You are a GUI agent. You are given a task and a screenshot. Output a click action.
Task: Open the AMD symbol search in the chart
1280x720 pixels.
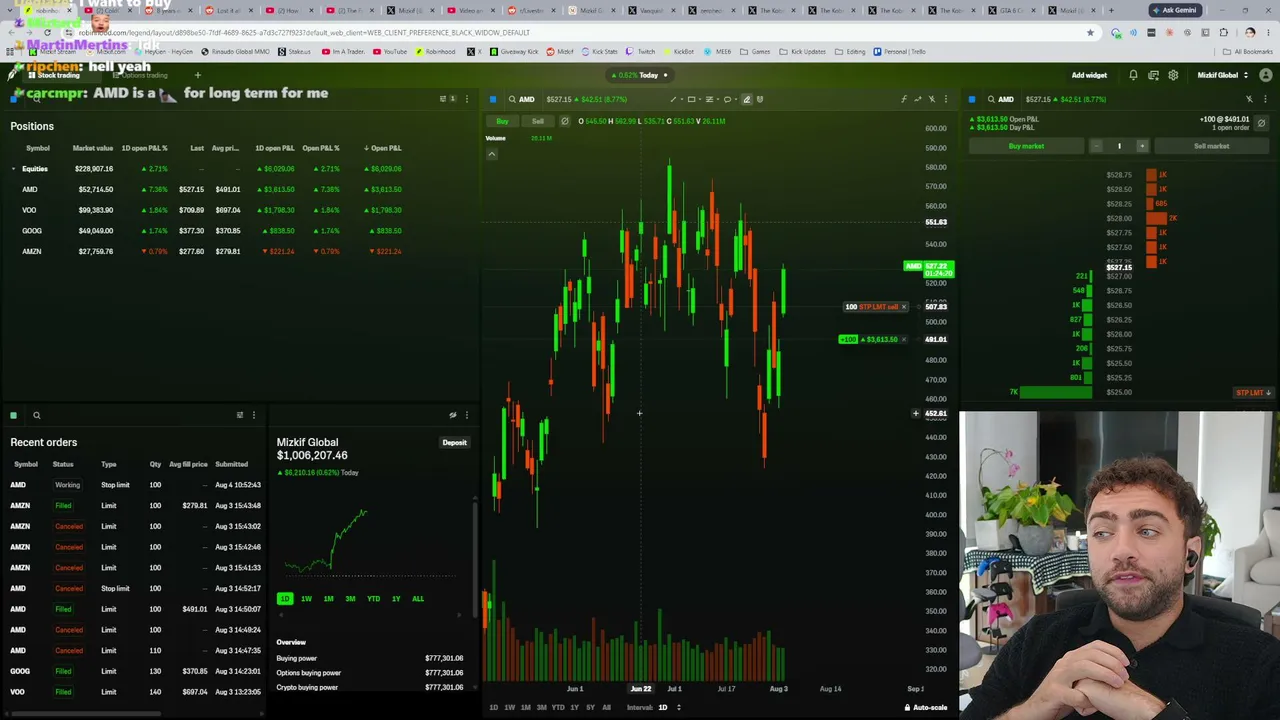522,99
